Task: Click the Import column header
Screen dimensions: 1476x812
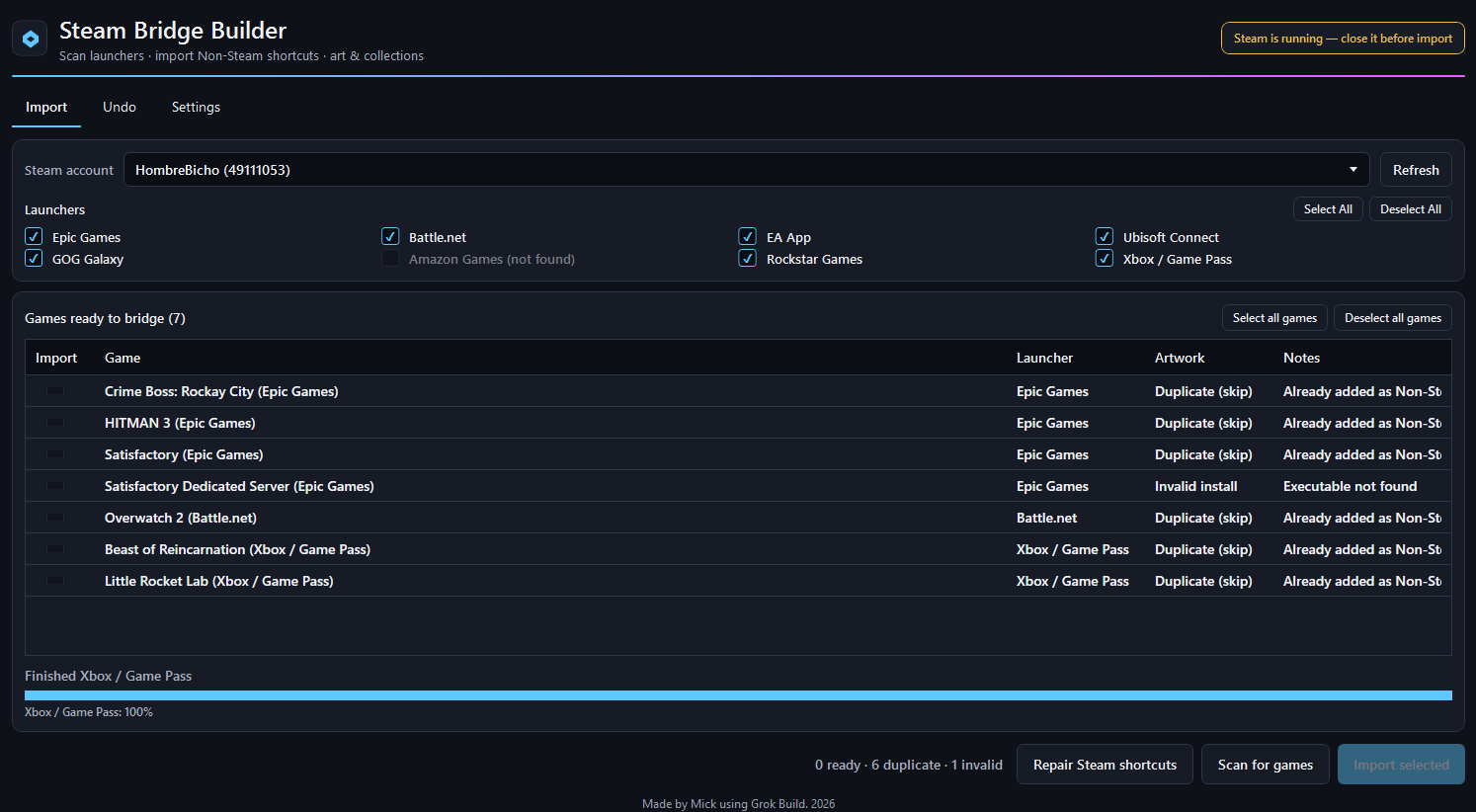Action: (56, 358)
